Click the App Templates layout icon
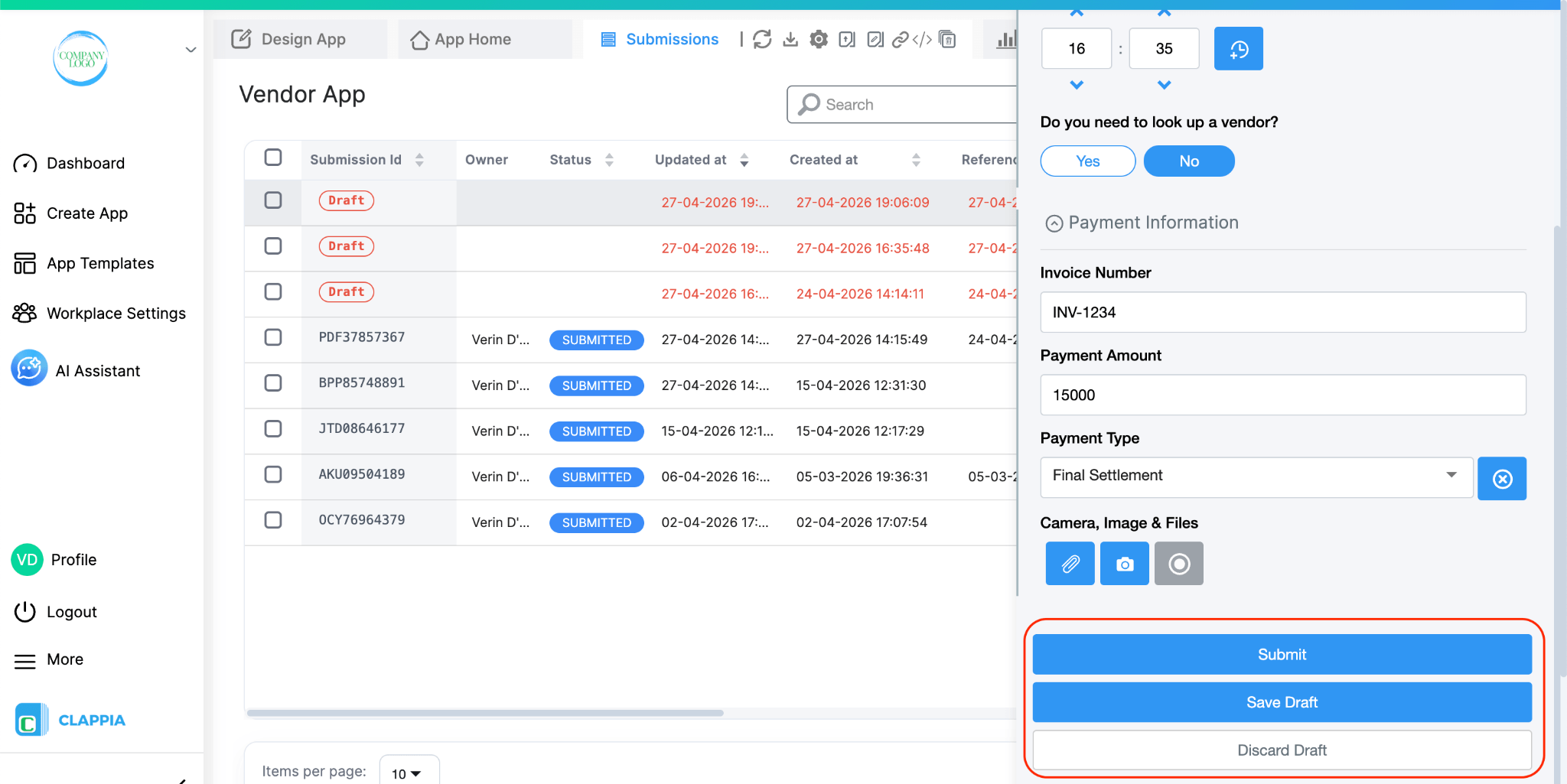The image size is (1567, 784). (24, 263)
